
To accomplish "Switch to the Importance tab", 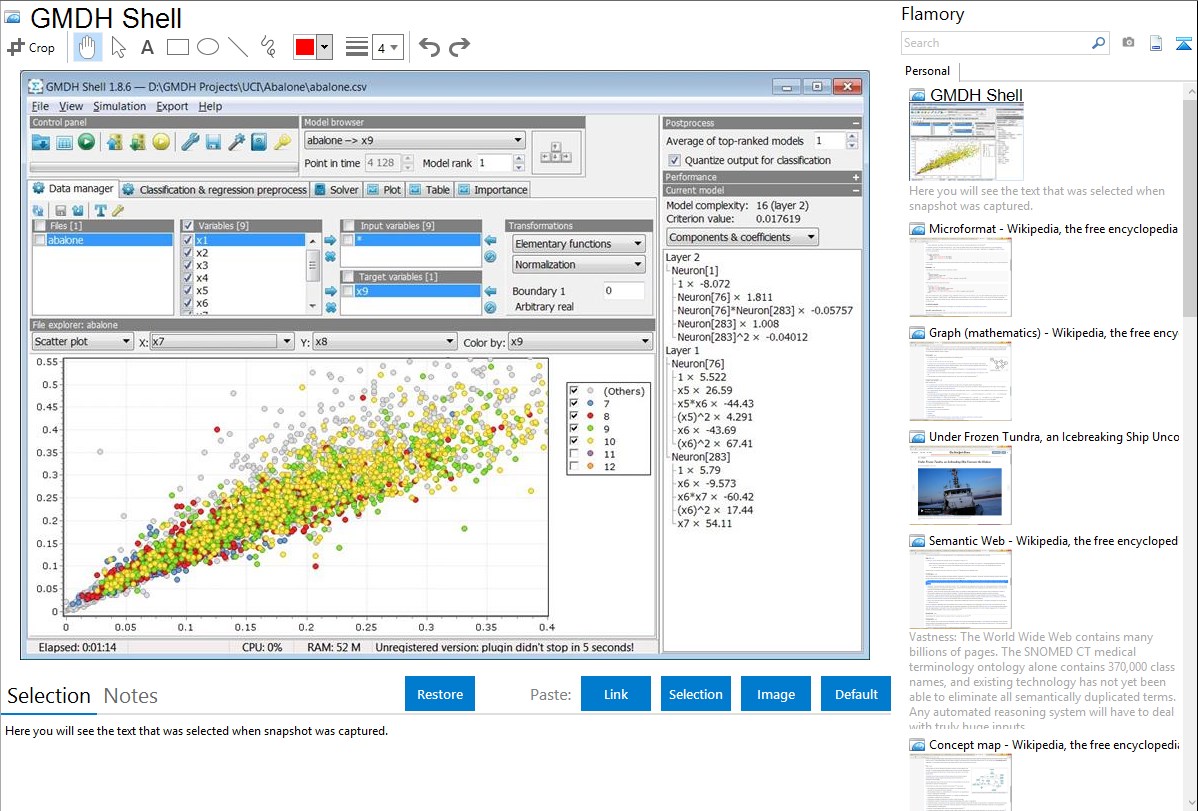I will (x=493, y=190).
